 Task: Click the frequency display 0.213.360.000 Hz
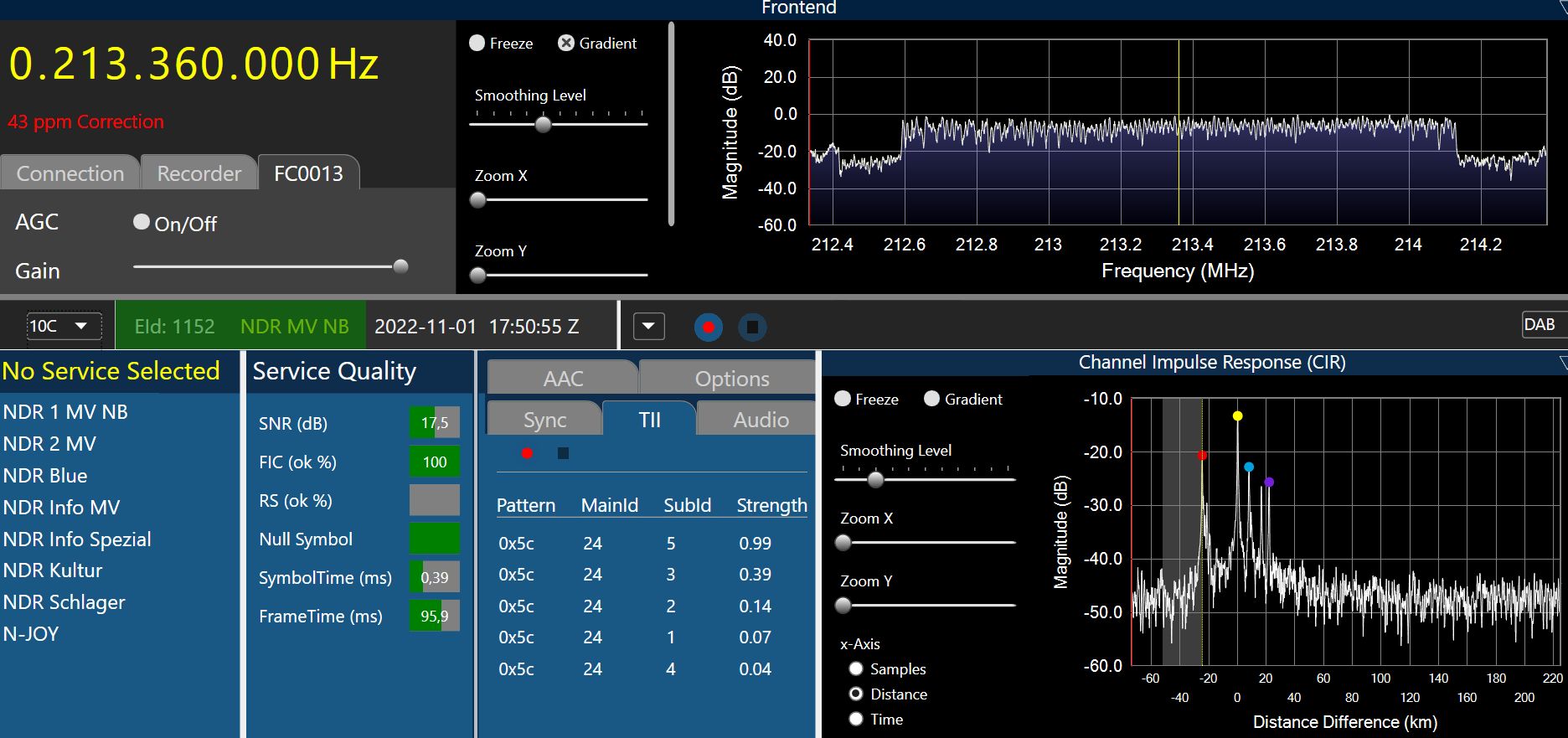193,65
